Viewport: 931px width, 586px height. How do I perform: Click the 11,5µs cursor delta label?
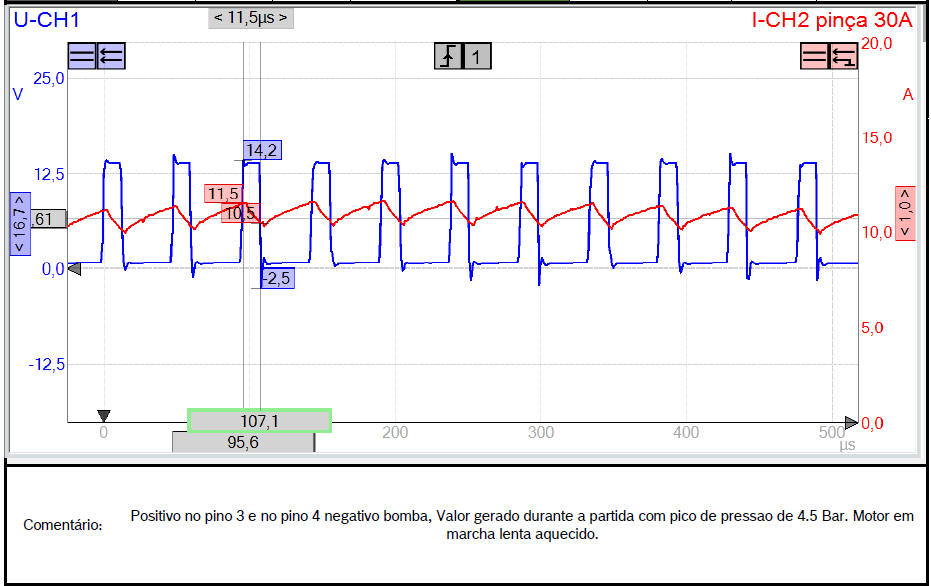(x=251, y=17)
